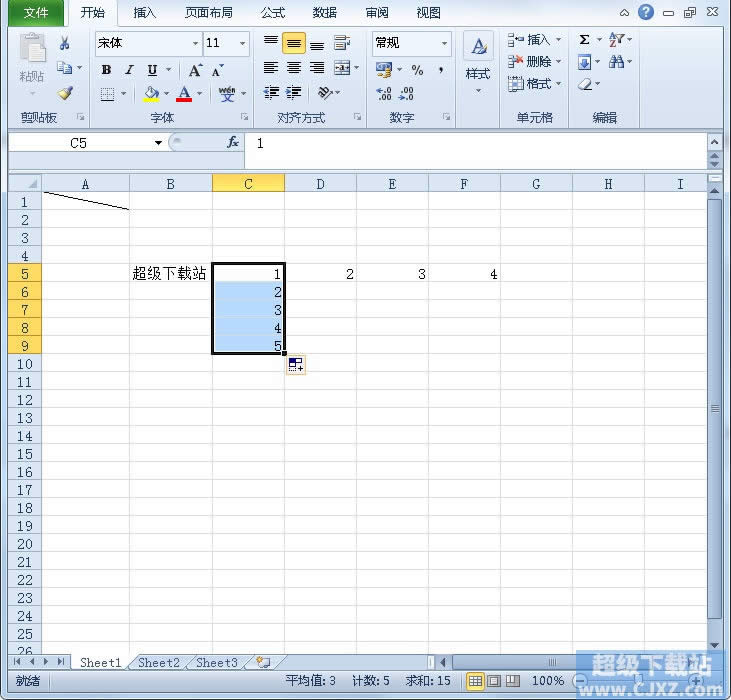Screen dimensions: 731x700
Task: Click the Copy icon in clipboard group
Action: pos(65,68)
